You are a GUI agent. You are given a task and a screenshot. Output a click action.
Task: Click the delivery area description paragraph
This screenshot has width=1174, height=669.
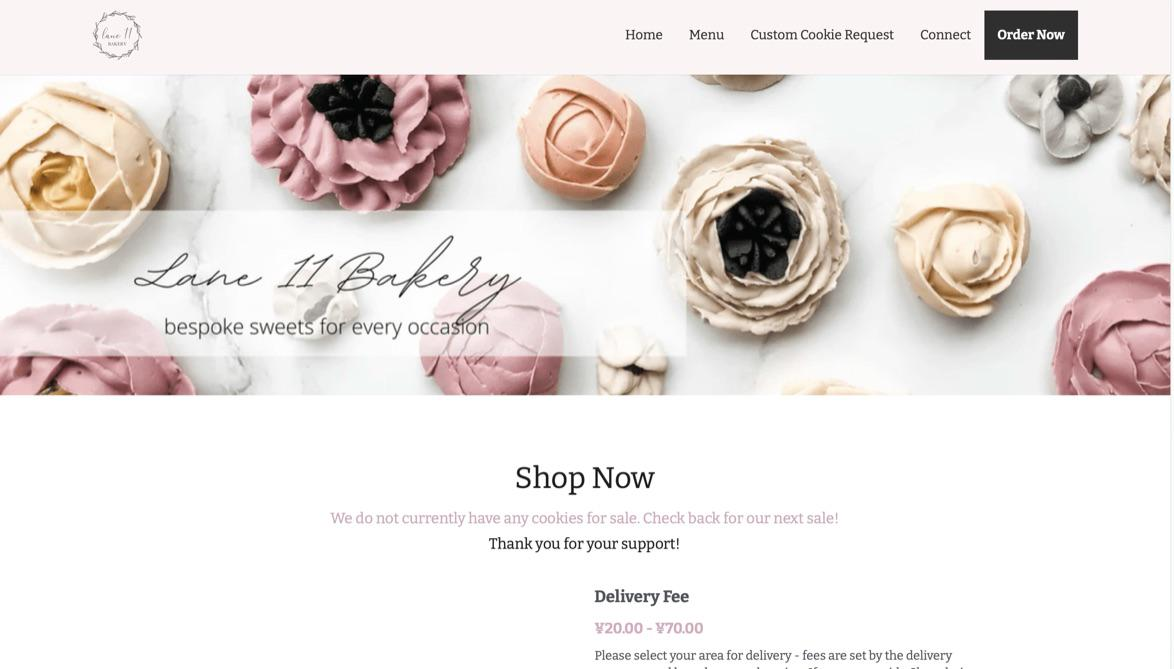pos(779,660)
